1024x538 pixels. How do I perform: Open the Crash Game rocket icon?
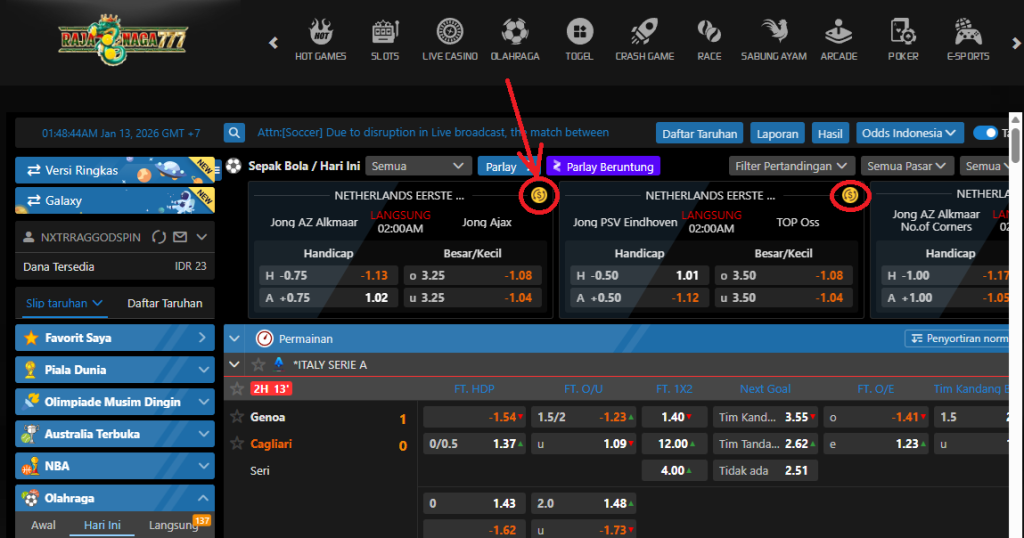pos(644,32)
